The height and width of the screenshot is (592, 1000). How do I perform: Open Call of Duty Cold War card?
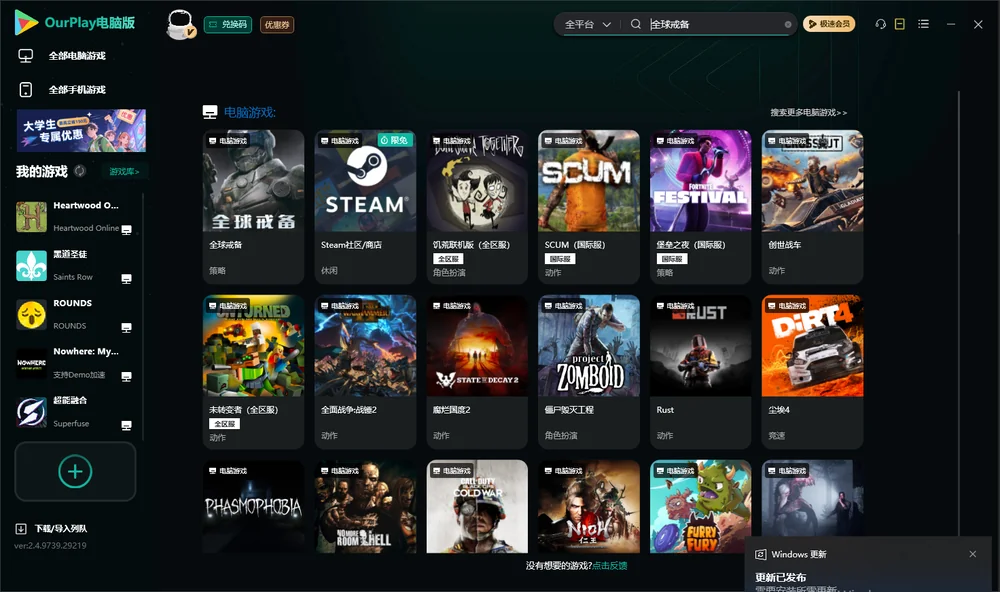[477, 507]
